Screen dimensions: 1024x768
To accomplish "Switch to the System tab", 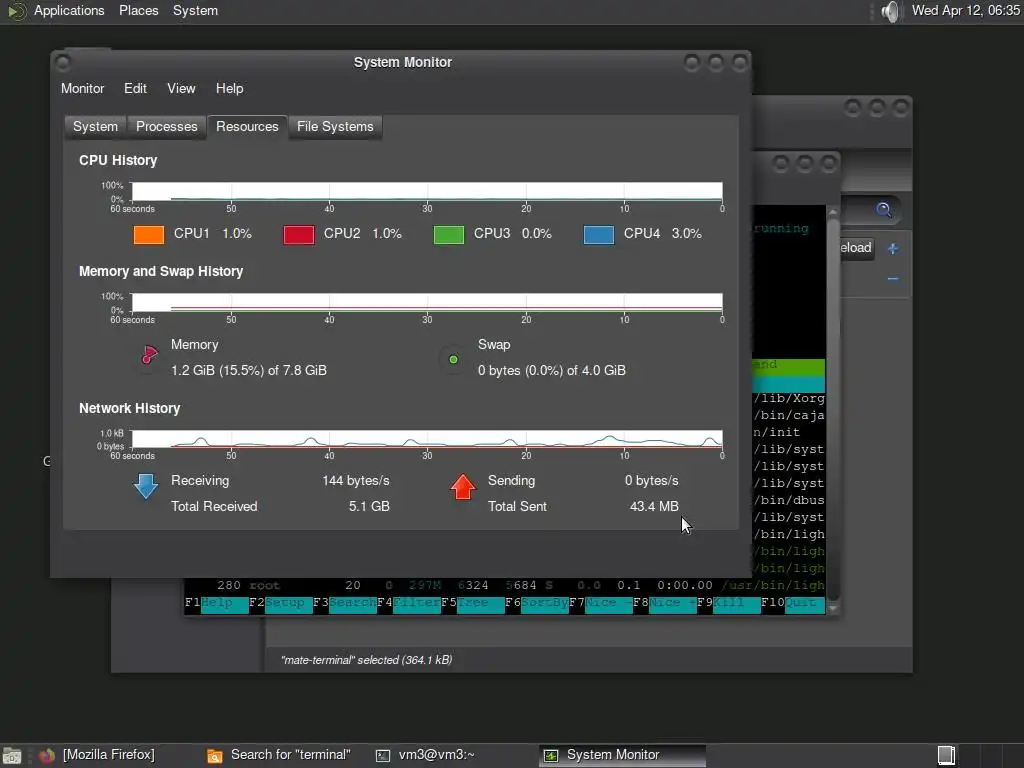I will (95, 127).
